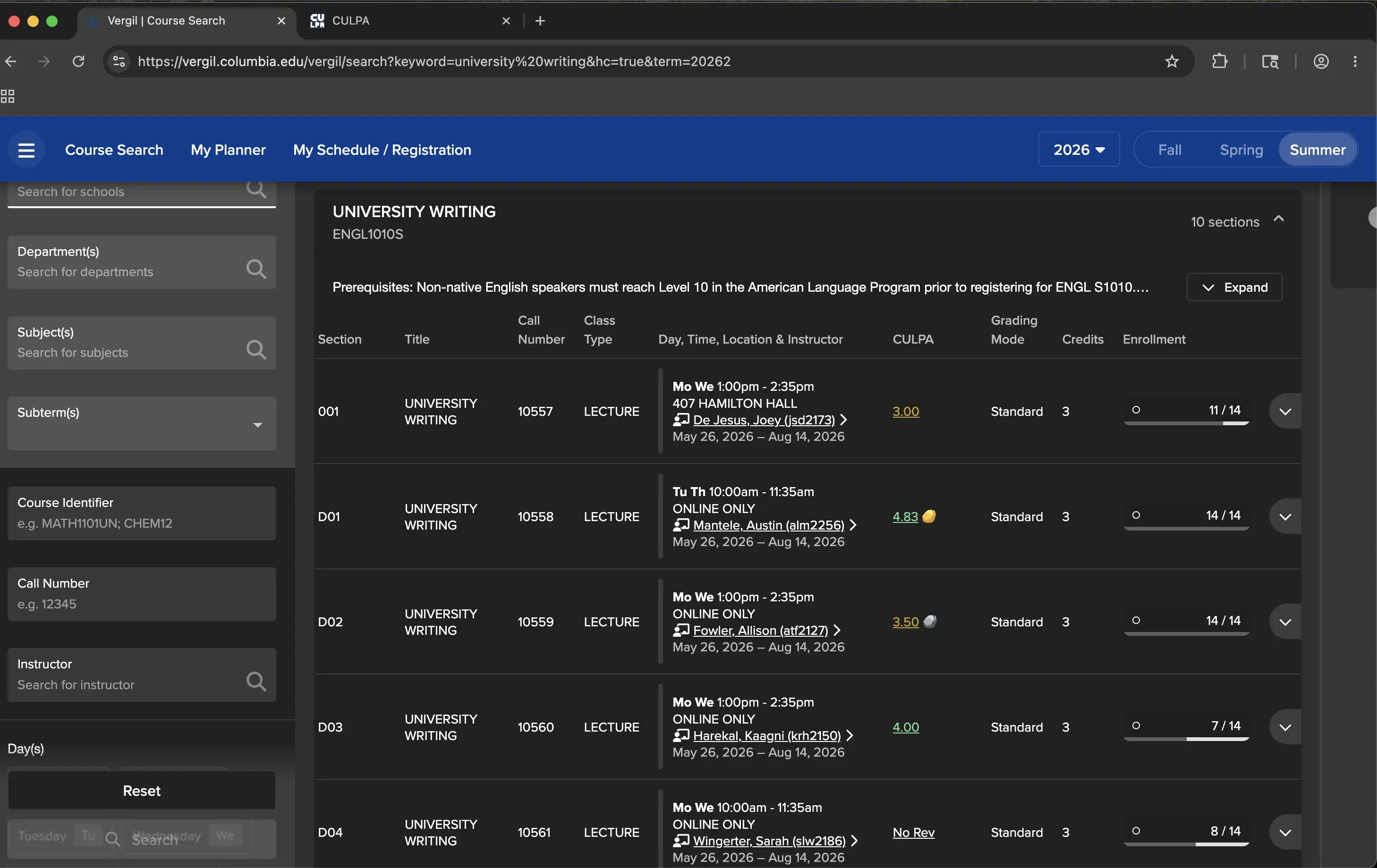Open Harekal, Kaagni instructor link
The width and height of the screenshot is (1377, 868).
click(x=766, y=735)
